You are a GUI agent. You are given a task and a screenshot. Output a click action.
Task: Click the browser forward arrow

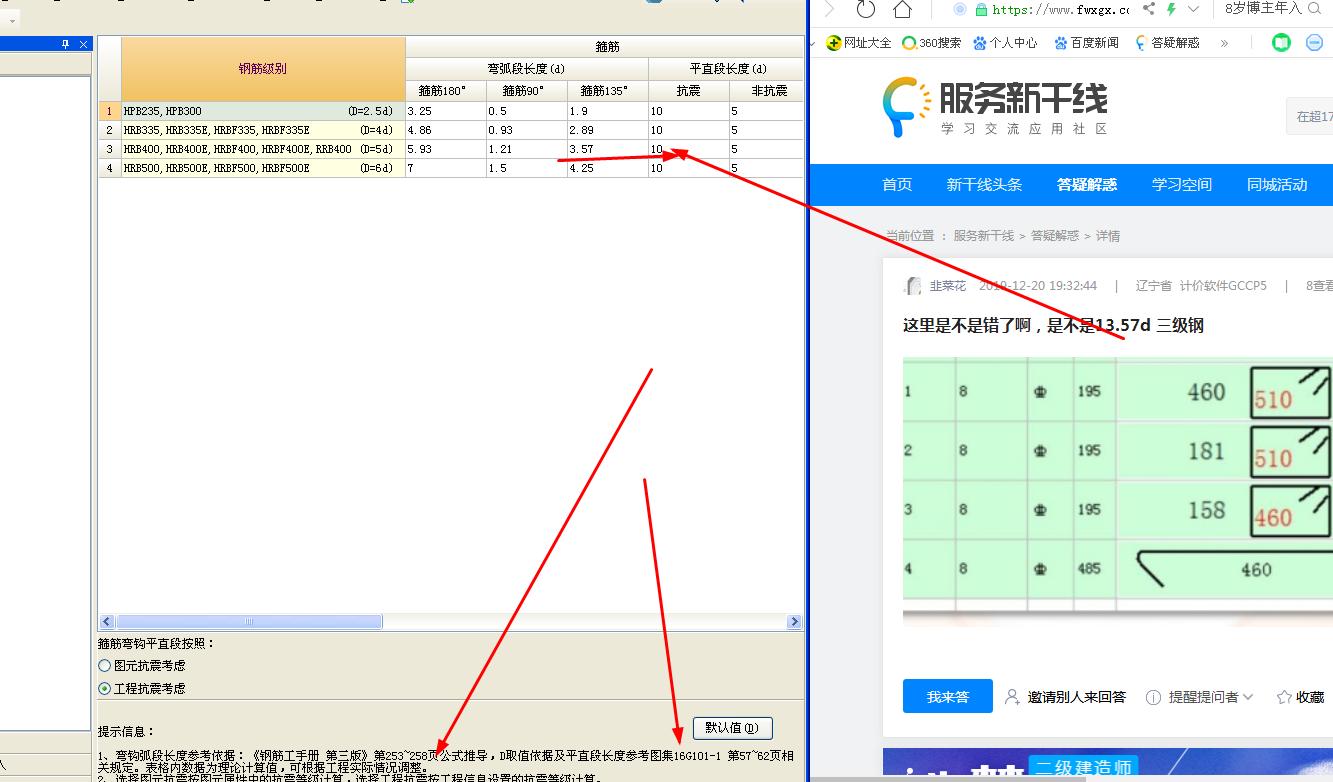click(x=829, y=9)
